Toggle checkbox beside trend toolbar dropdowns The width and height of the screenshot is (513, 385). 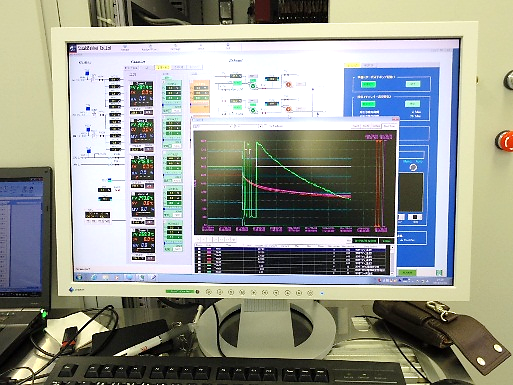pos(266,126)
